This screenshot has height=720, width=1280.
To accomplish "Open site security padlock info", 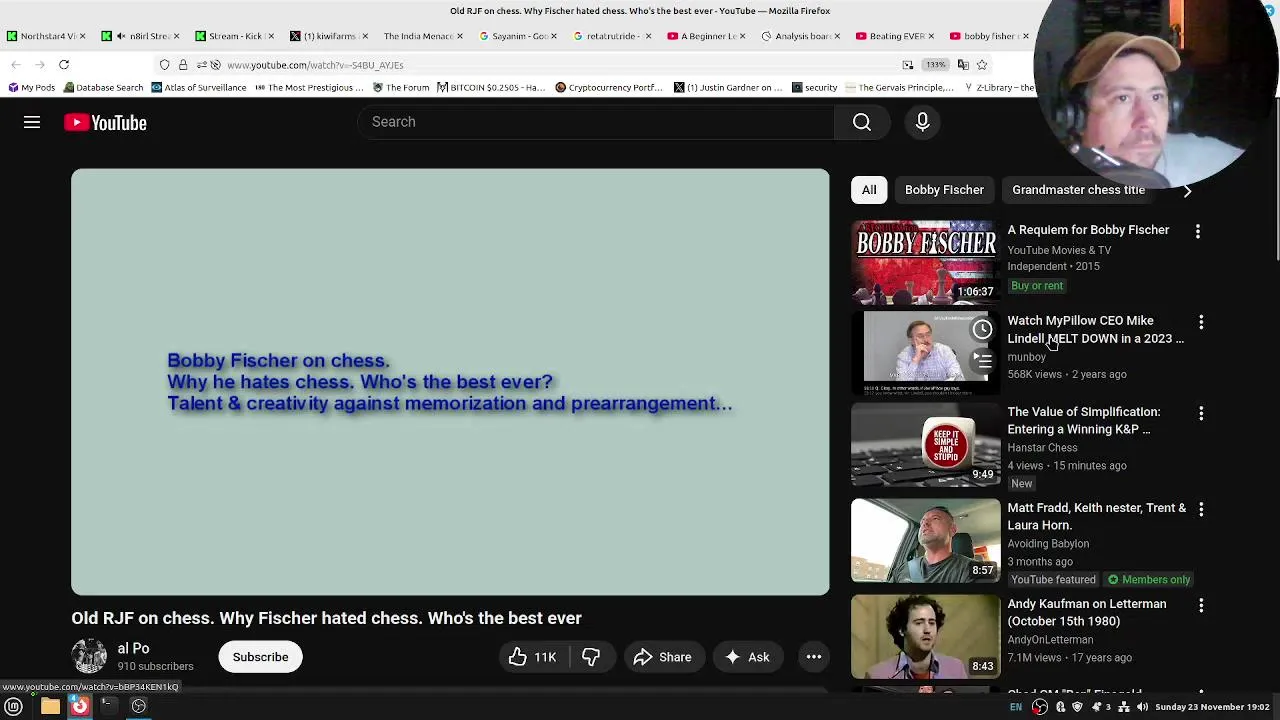I will click(183, 65).
